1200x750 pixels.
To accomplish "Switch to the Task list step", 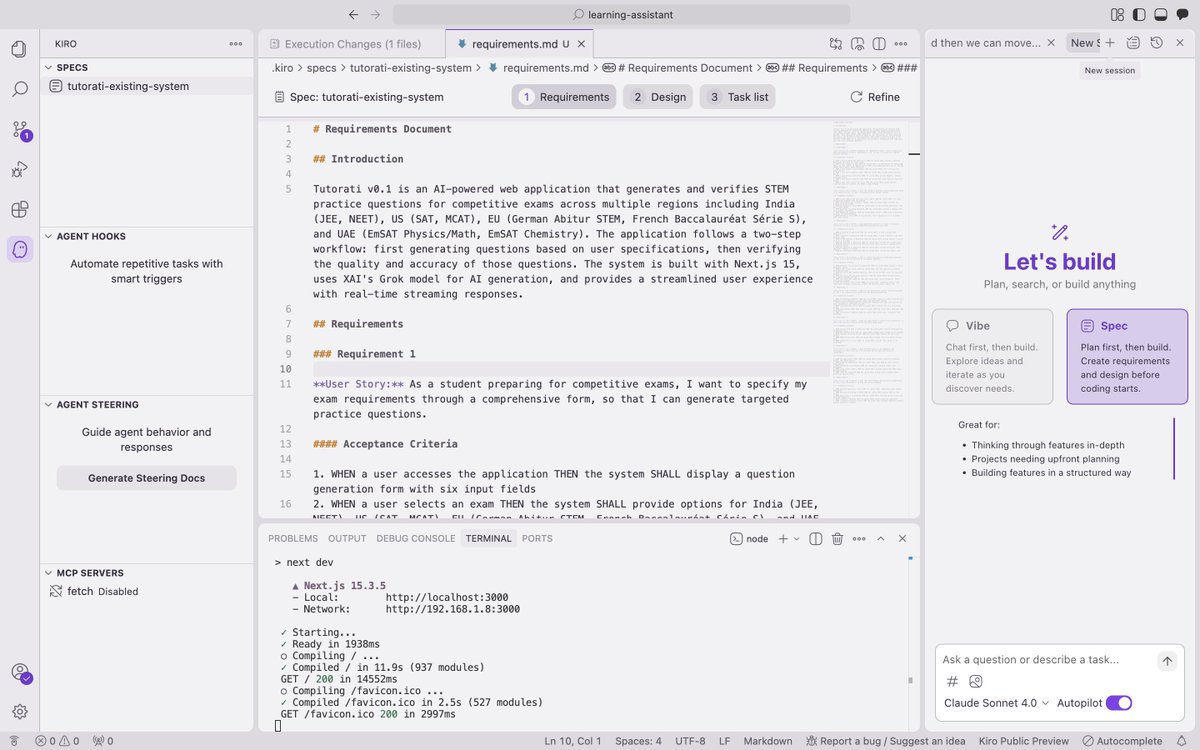I will coord(738,97).
